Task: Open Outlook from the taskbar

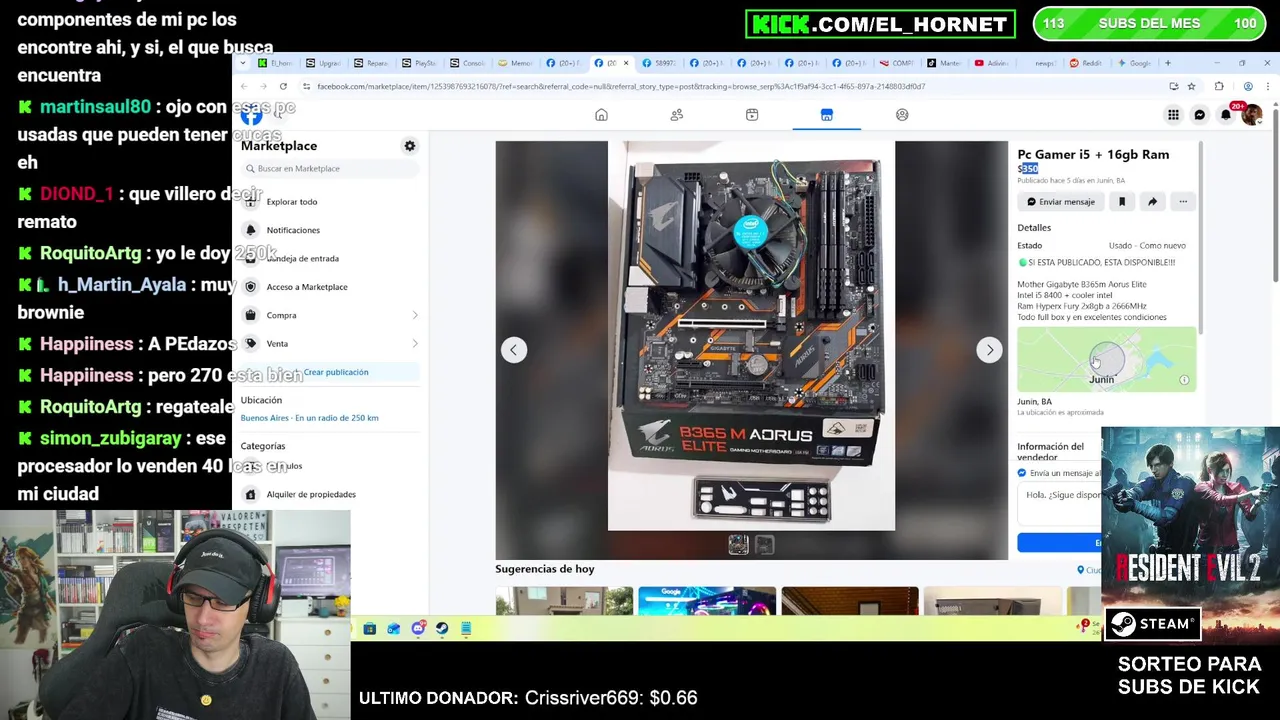Action: point(394,629)
